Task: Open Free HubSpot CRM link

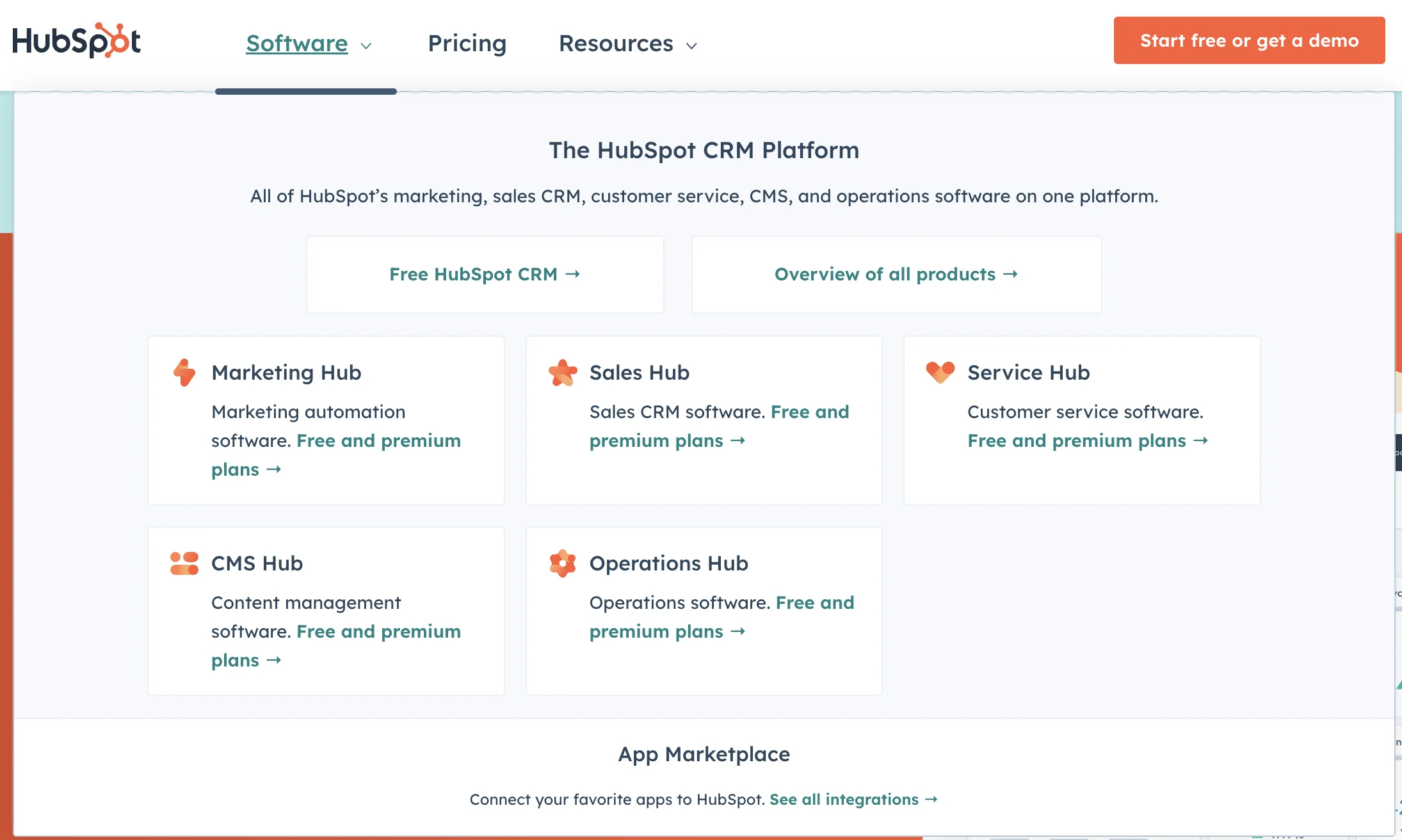Action: coord(473,274)
